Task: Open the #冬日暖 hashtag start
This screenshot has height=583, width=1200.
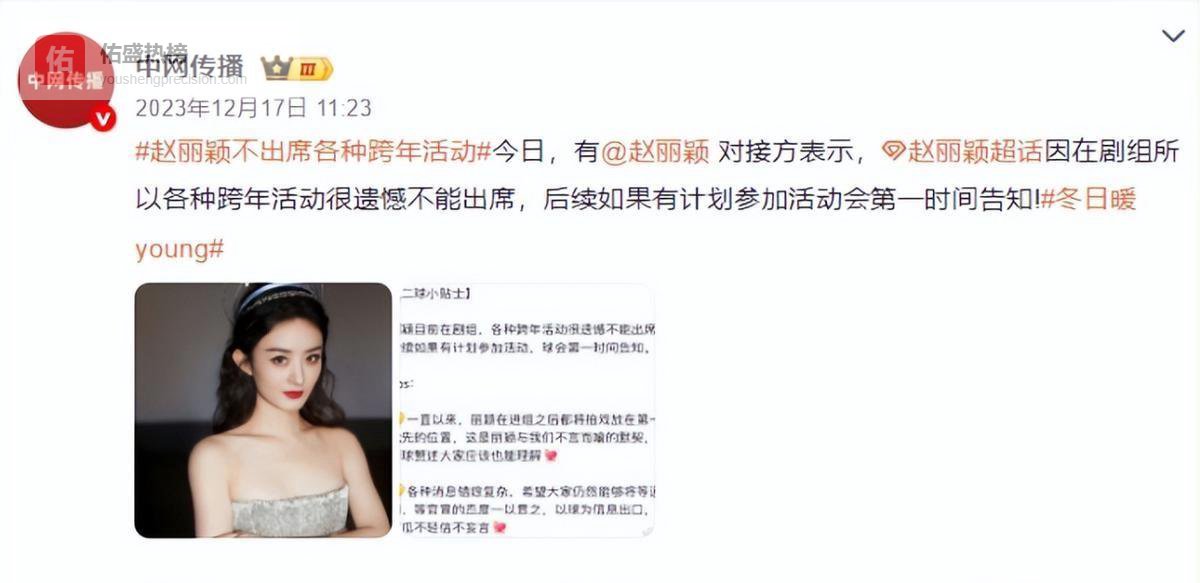Action: tap(1088, 200)
